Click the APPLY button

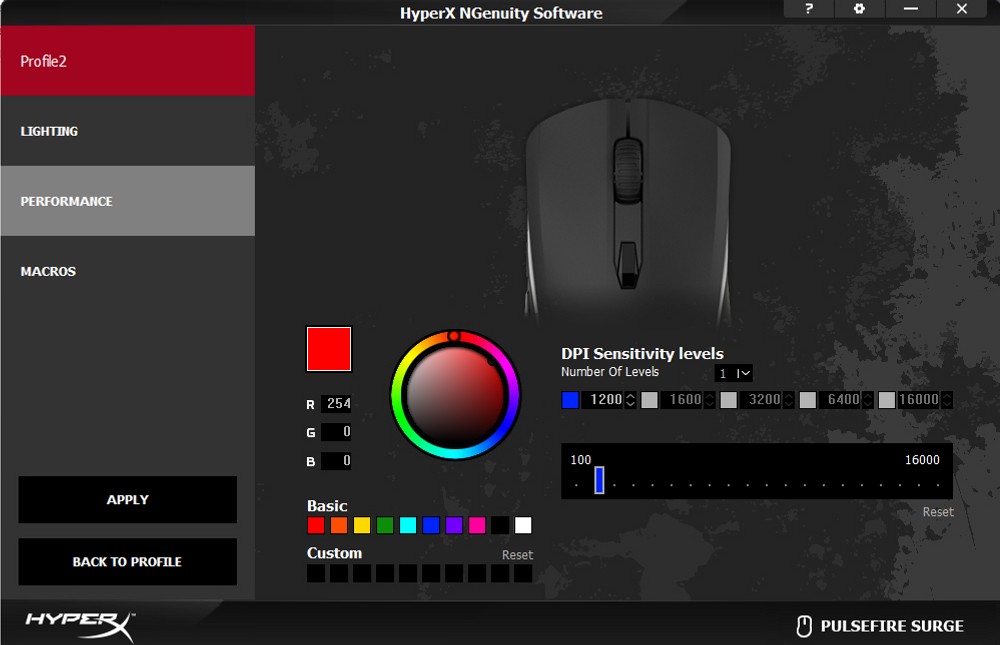click(128, 500)
